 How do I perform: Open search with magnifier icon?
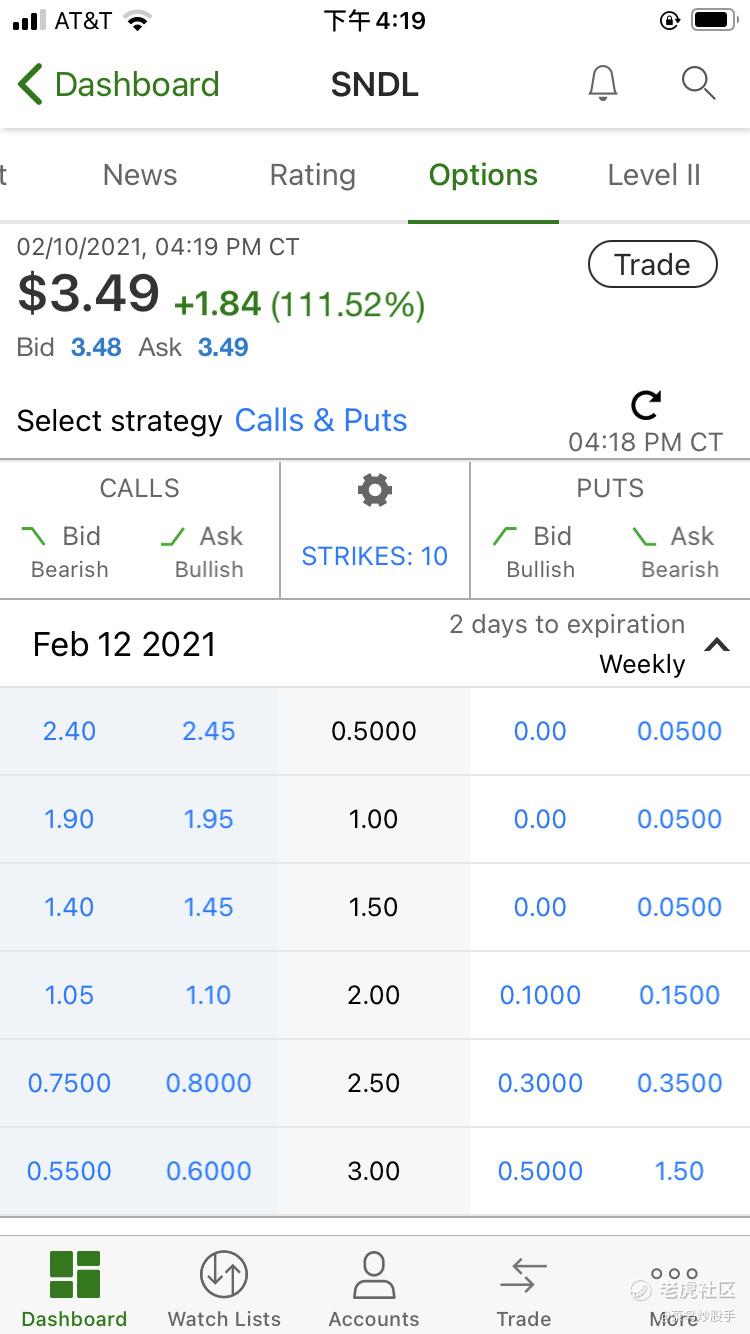[698, 84]
